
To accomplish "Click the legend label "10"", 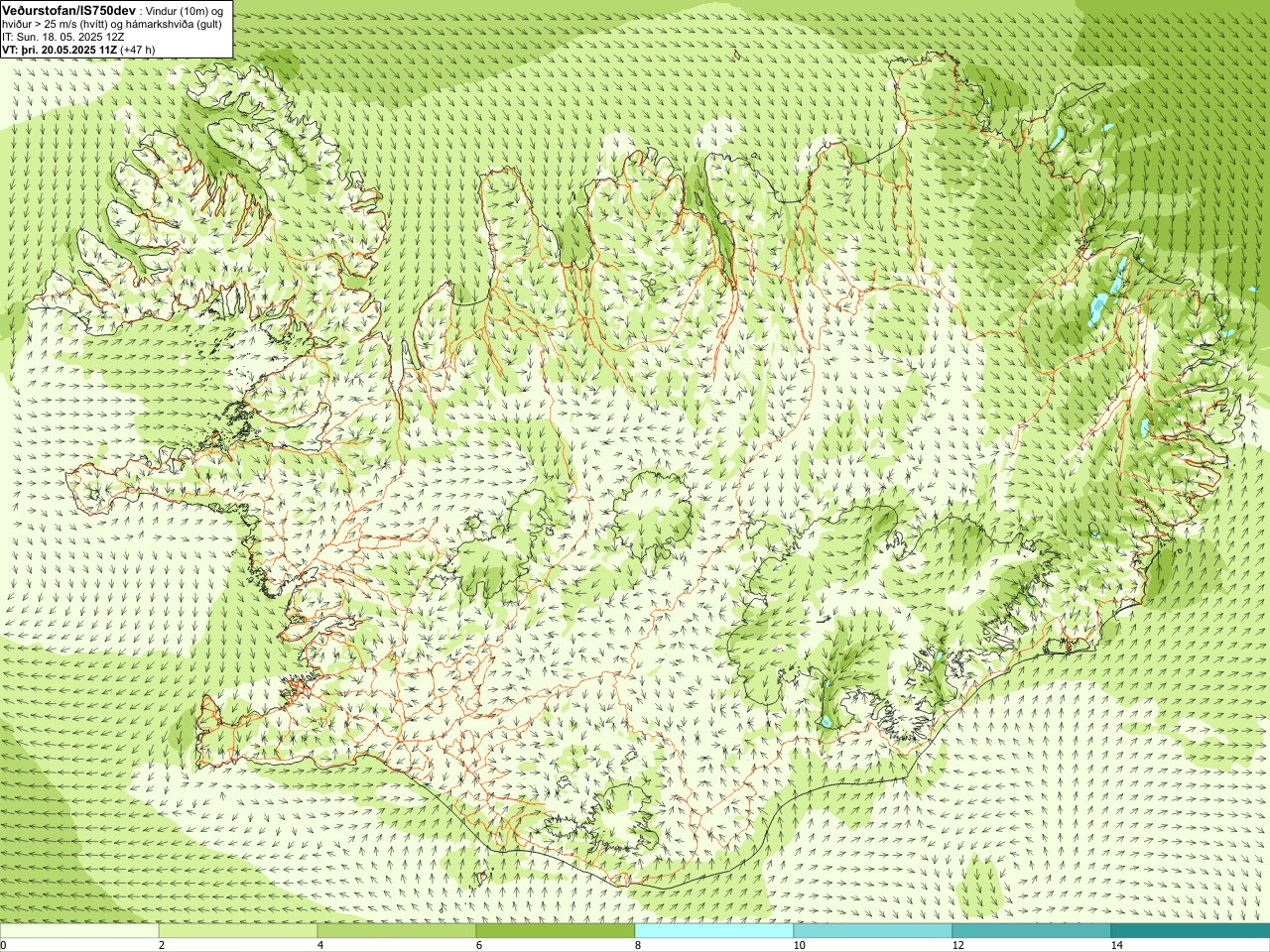I will click(x=799, y=945).
